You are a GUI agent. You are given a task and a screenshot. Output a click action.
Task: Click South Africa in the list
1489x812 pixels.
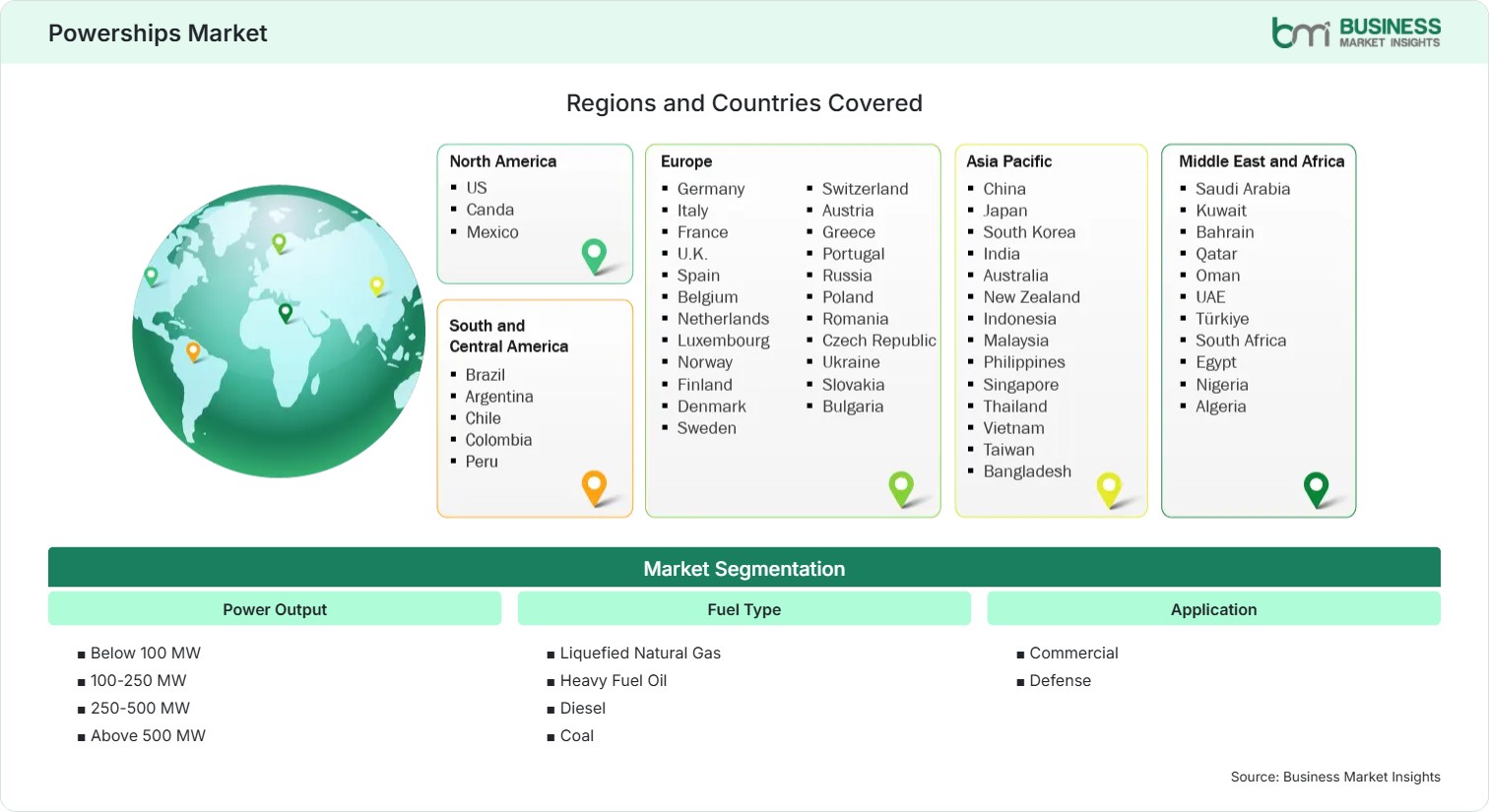[x=1241, y=341]
